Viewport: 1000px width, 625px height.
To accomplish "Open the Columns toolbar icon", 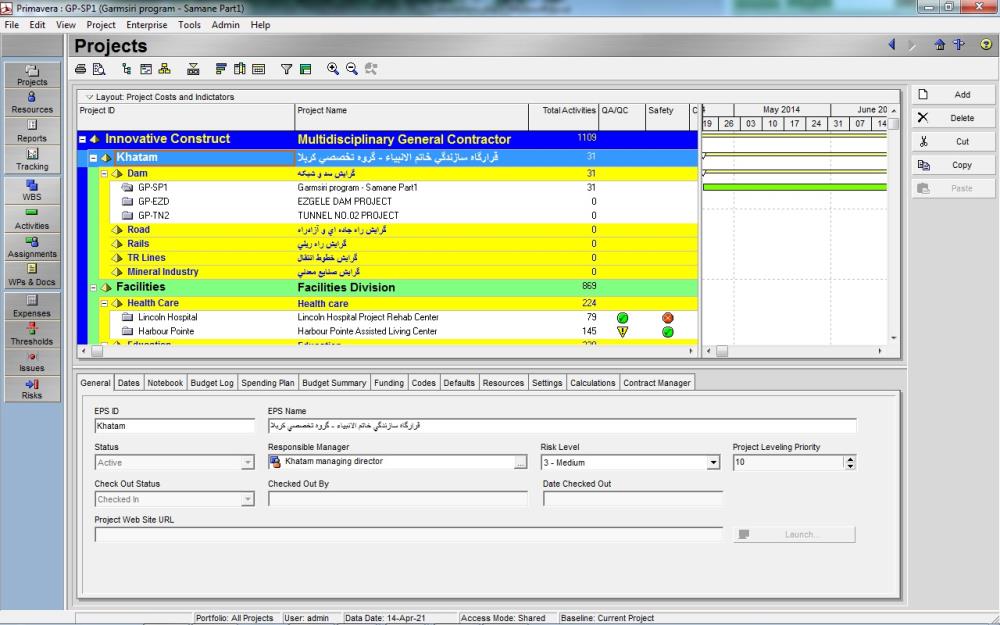I will click(240, 69).
